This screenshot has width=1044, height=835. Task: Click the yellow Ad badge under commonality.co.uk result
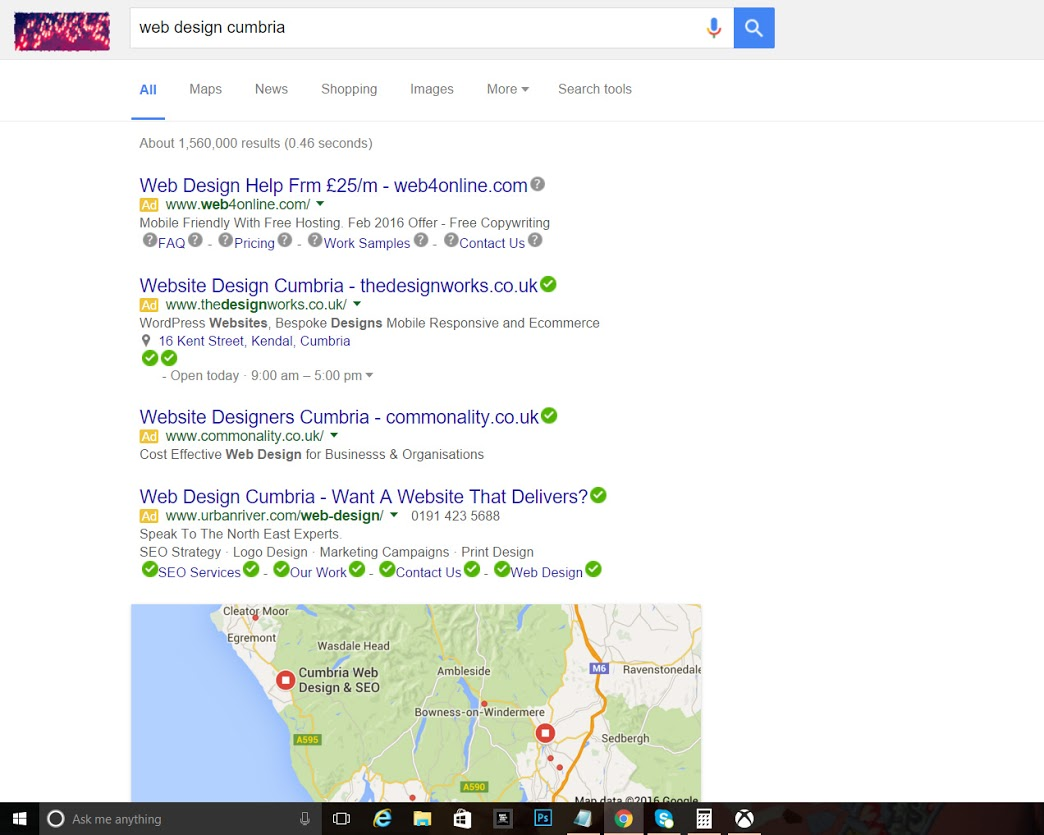(149, 436)
